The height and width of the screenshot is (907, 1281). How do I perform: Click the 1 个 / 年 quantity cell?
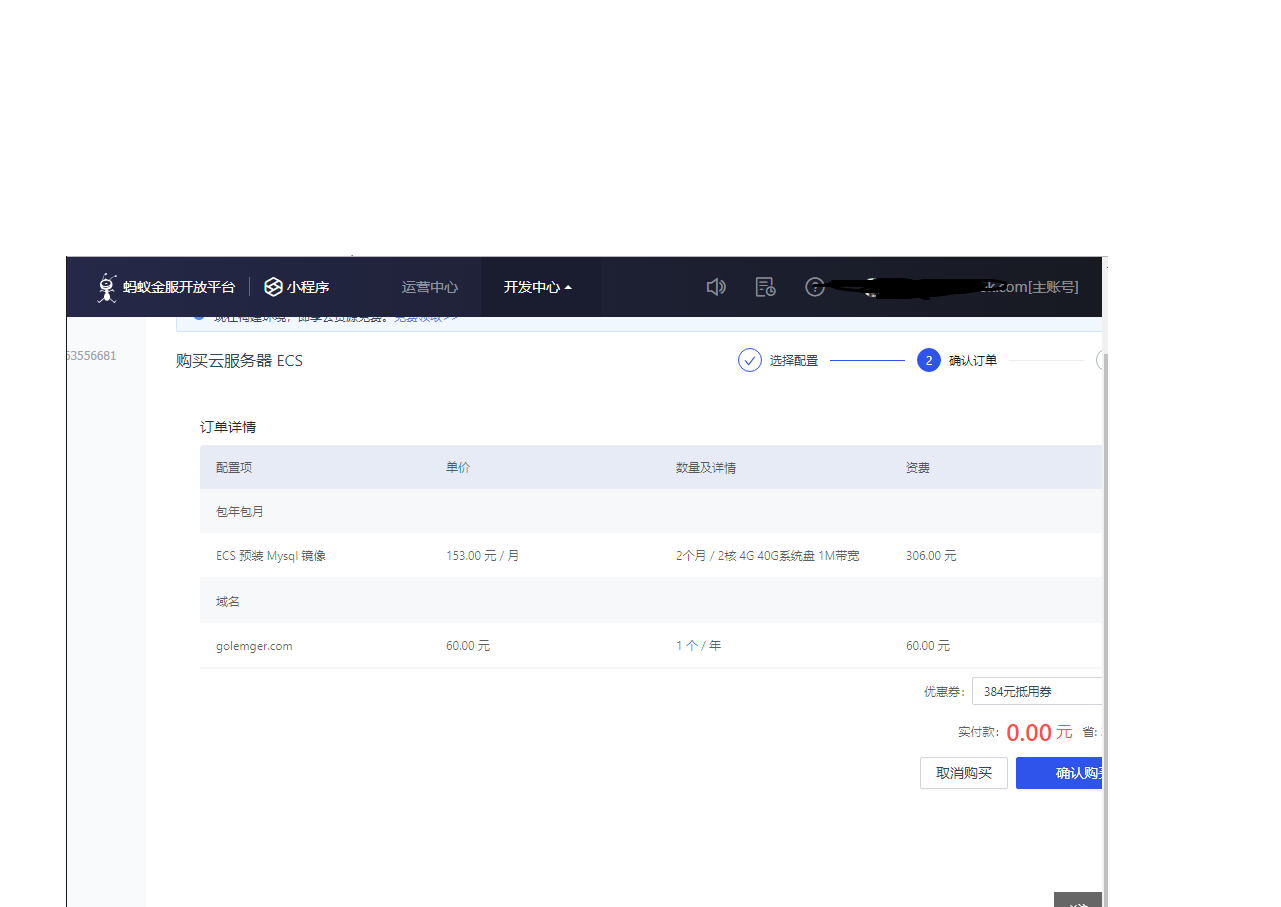pyautogui.click(x=698, y=646)
